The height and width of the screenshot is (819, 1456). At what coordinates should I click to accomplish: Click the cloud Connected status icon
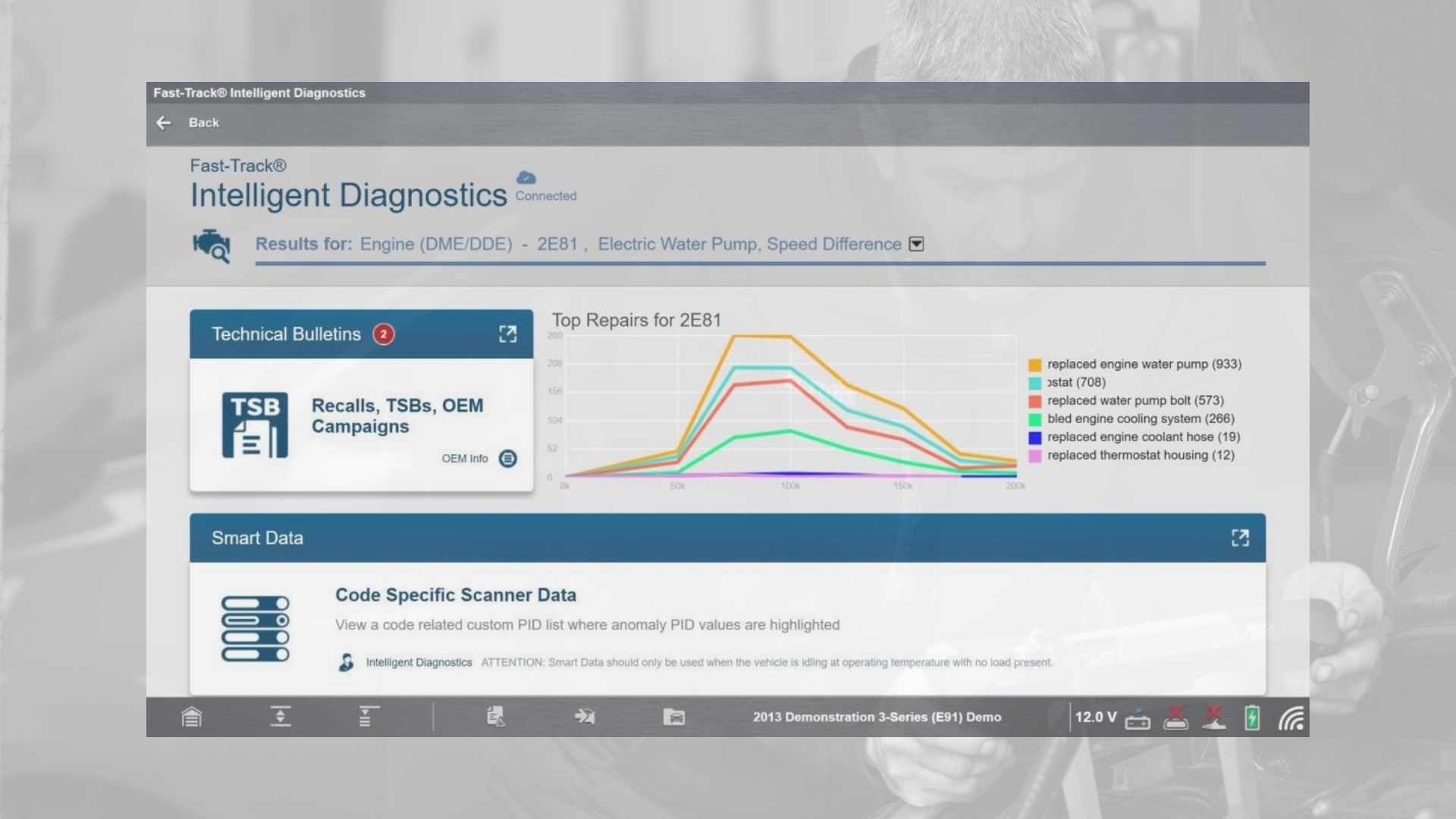[526, 177]
